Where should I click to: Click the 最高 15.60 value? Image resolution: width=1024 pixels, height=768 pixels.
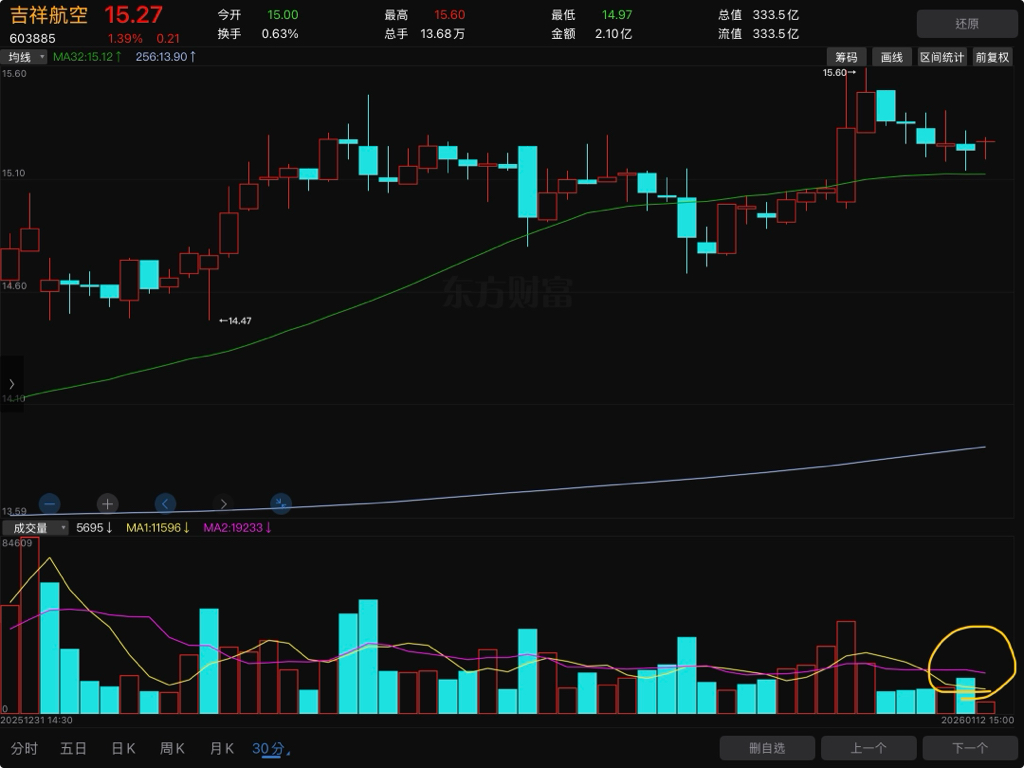click(x=449, y=15)
